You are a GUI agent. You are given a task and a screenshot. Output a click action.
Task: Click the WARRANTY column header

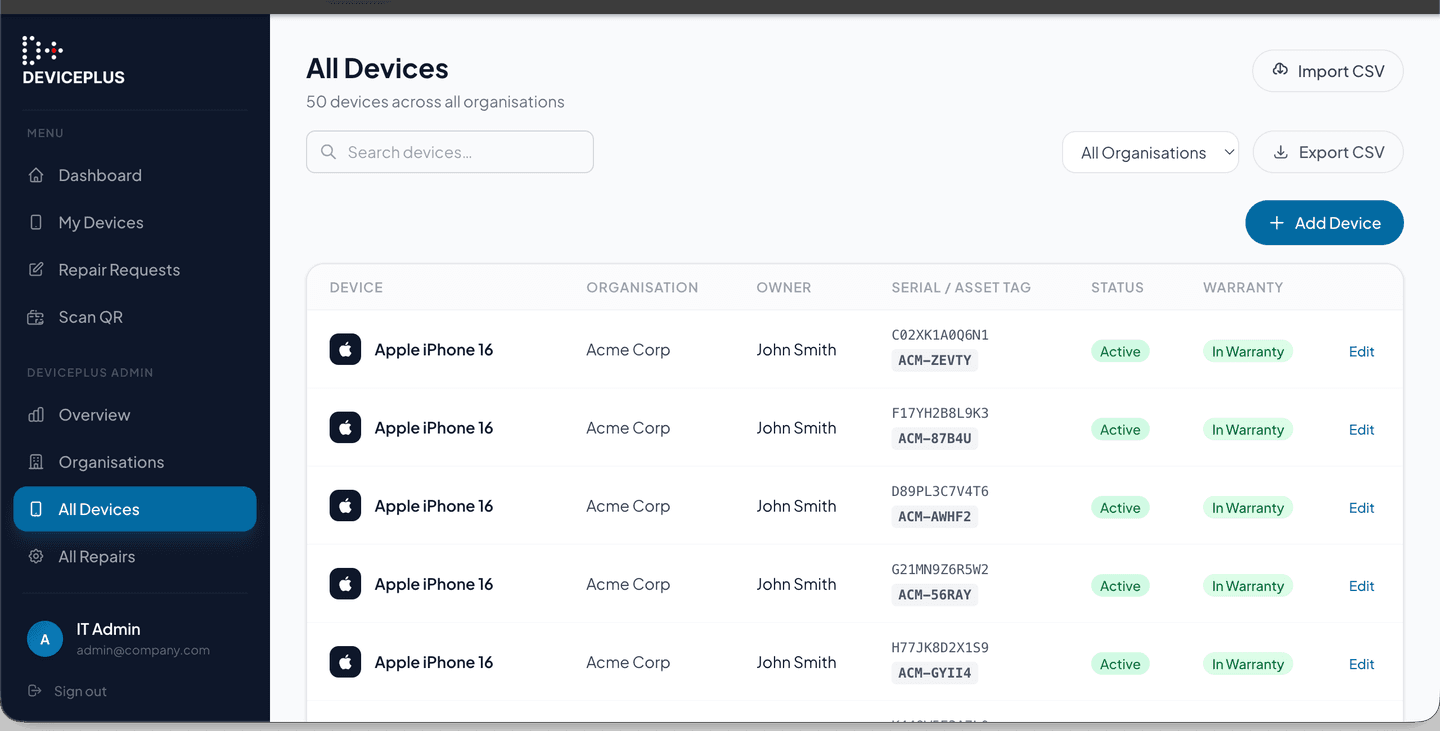[1243, 287]
